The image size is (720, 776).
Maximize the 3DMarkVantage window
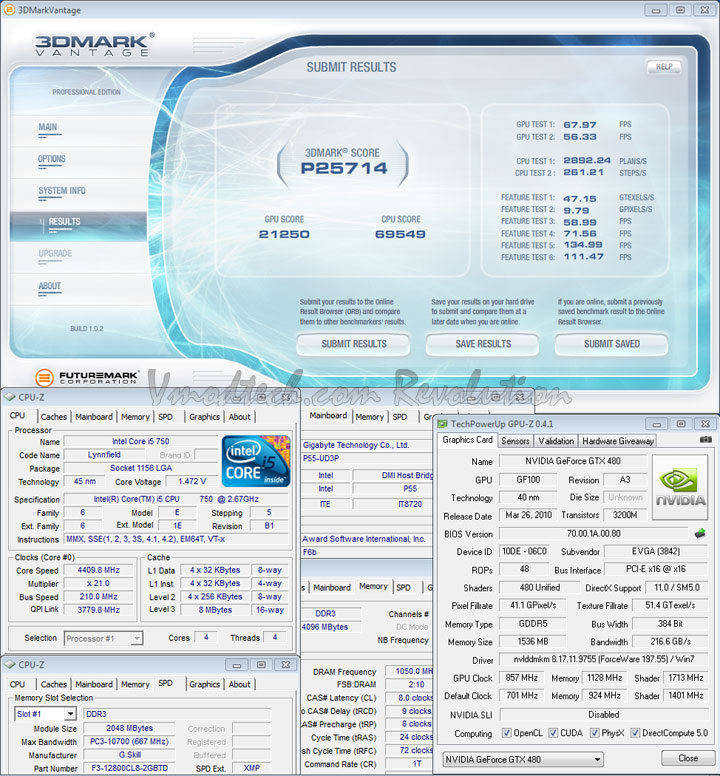(x=680, y=10)
